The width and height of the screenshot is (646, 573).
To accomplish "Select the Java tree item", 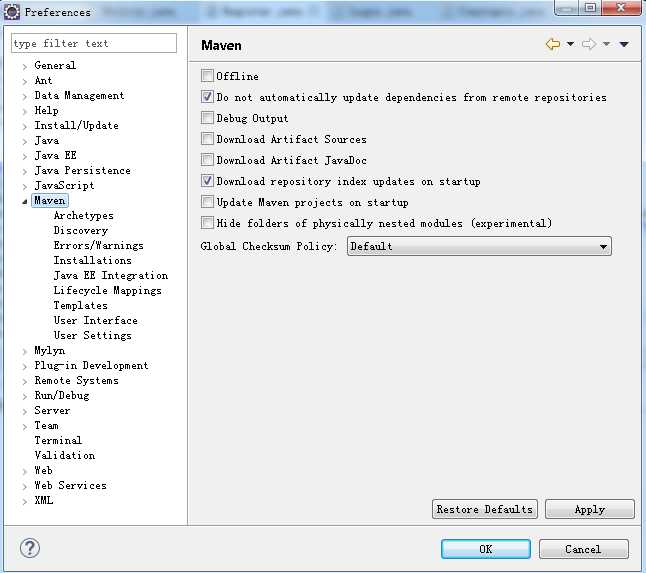I will (x=47, y=140).
